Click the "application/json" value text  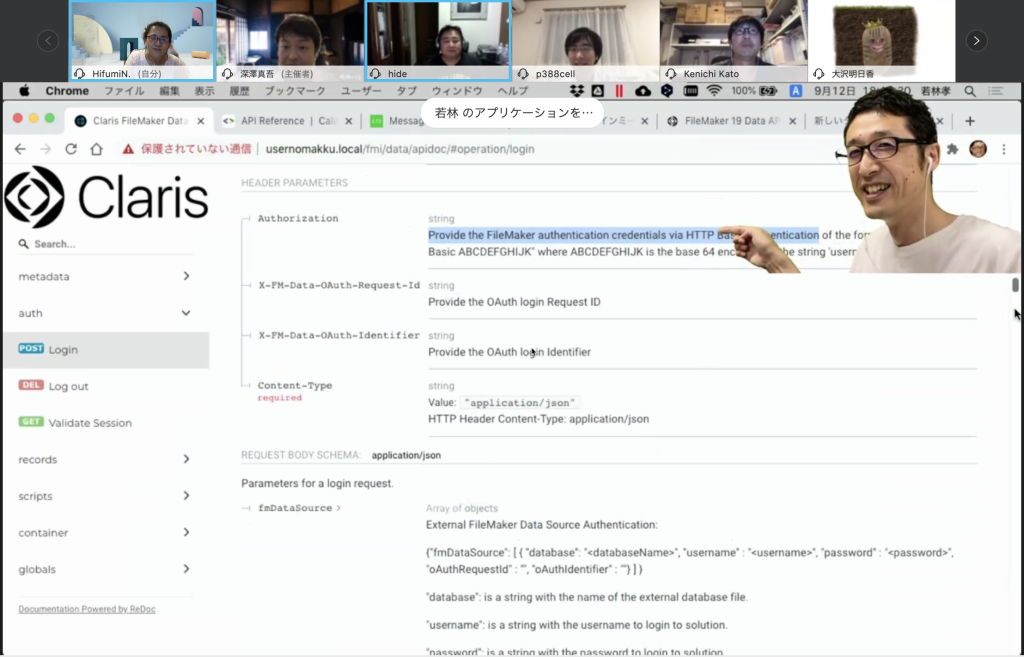(x=520, y=402)
